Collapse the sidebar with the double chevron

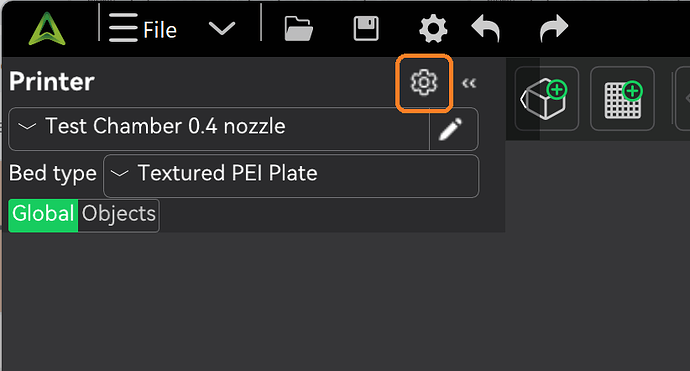click(x=469, y=83)
